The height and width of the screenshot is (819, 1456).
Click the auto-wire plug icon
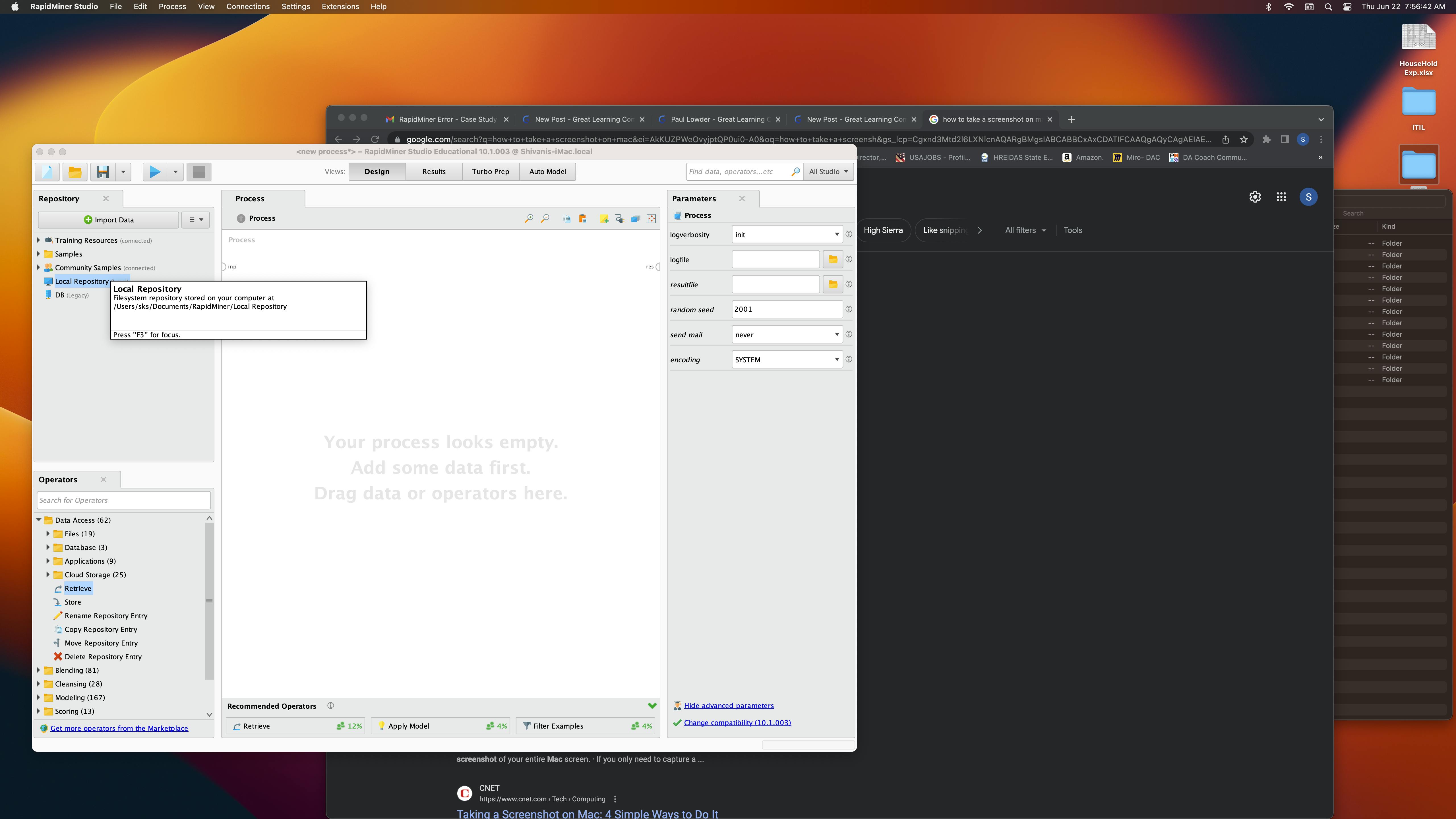point(619,219)
